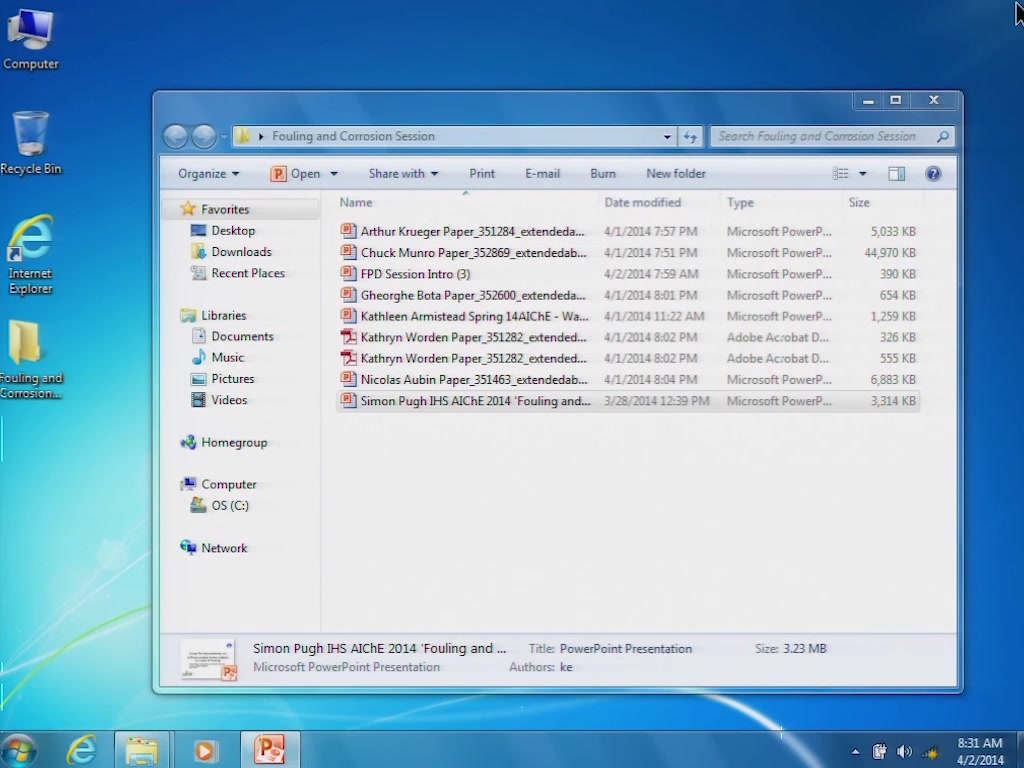Edit the Authors value ke in details pane
The height and width of the screenshot is (768, 1024).
(x=566, y=667)
